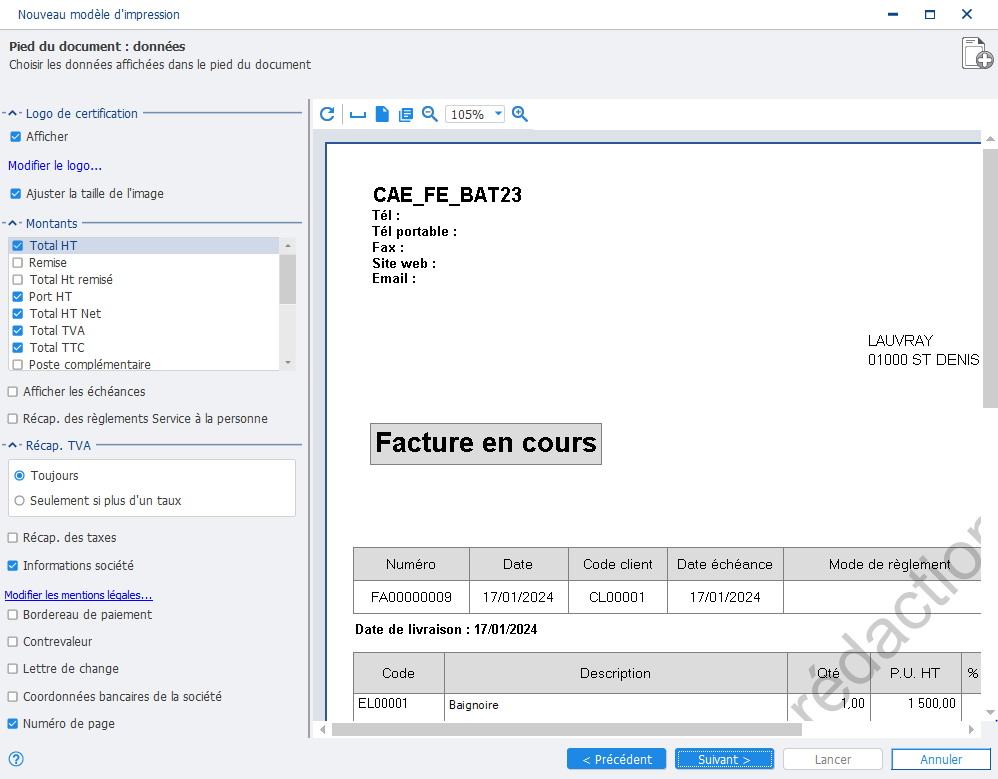998x779 pixels.
Task: Select Seulement si plus d'un taux
Action: [20, 501]
